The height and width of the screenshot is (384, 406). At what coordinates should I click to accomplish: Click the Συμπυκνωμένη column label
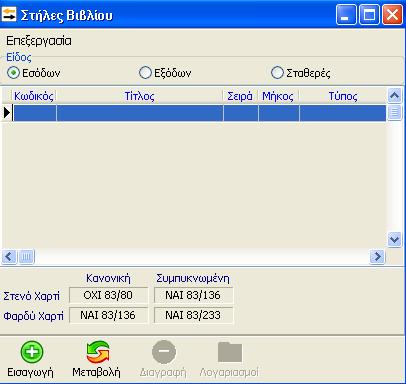(193, 278)
